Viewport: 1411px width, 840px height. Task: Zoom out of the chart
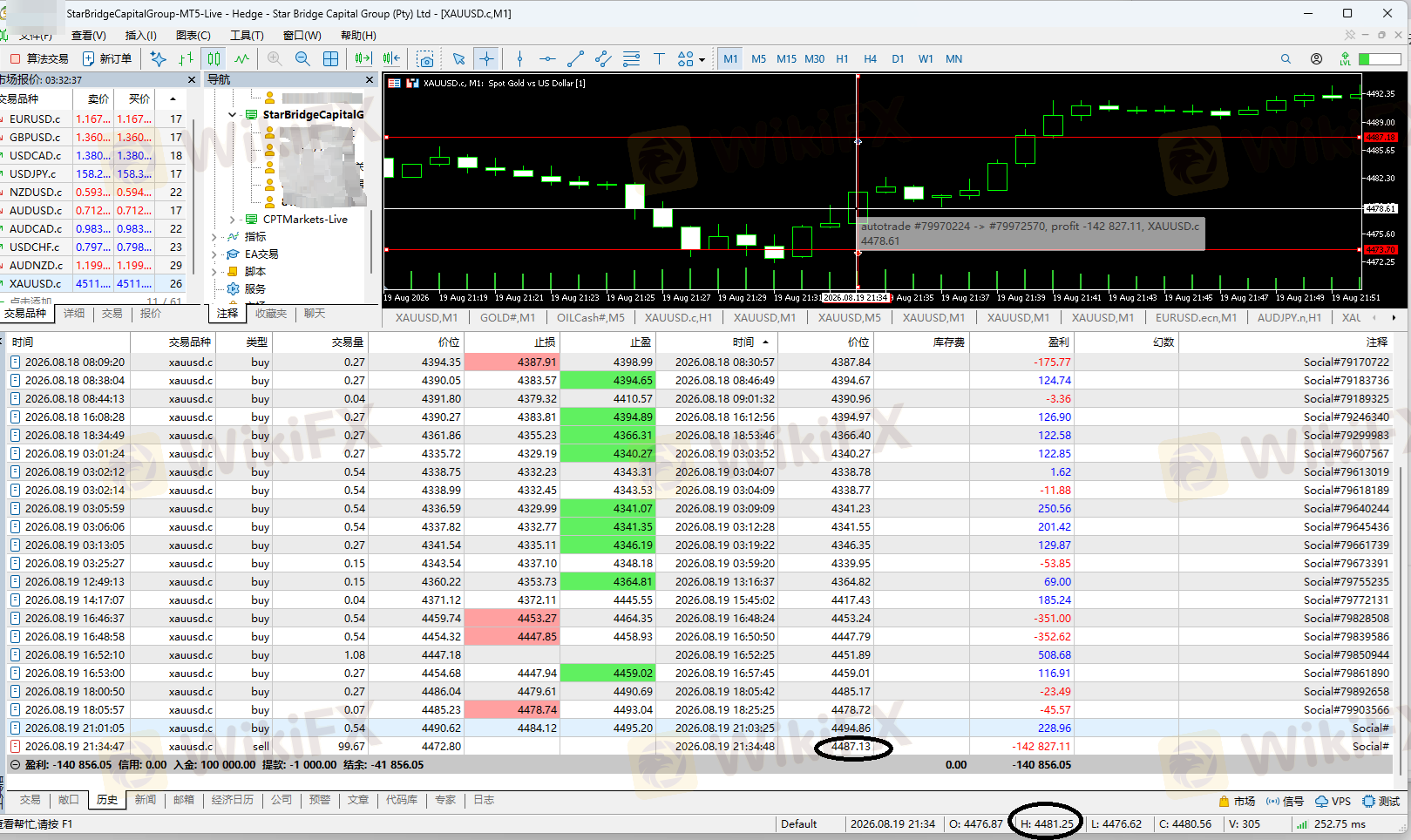[302, 58]
